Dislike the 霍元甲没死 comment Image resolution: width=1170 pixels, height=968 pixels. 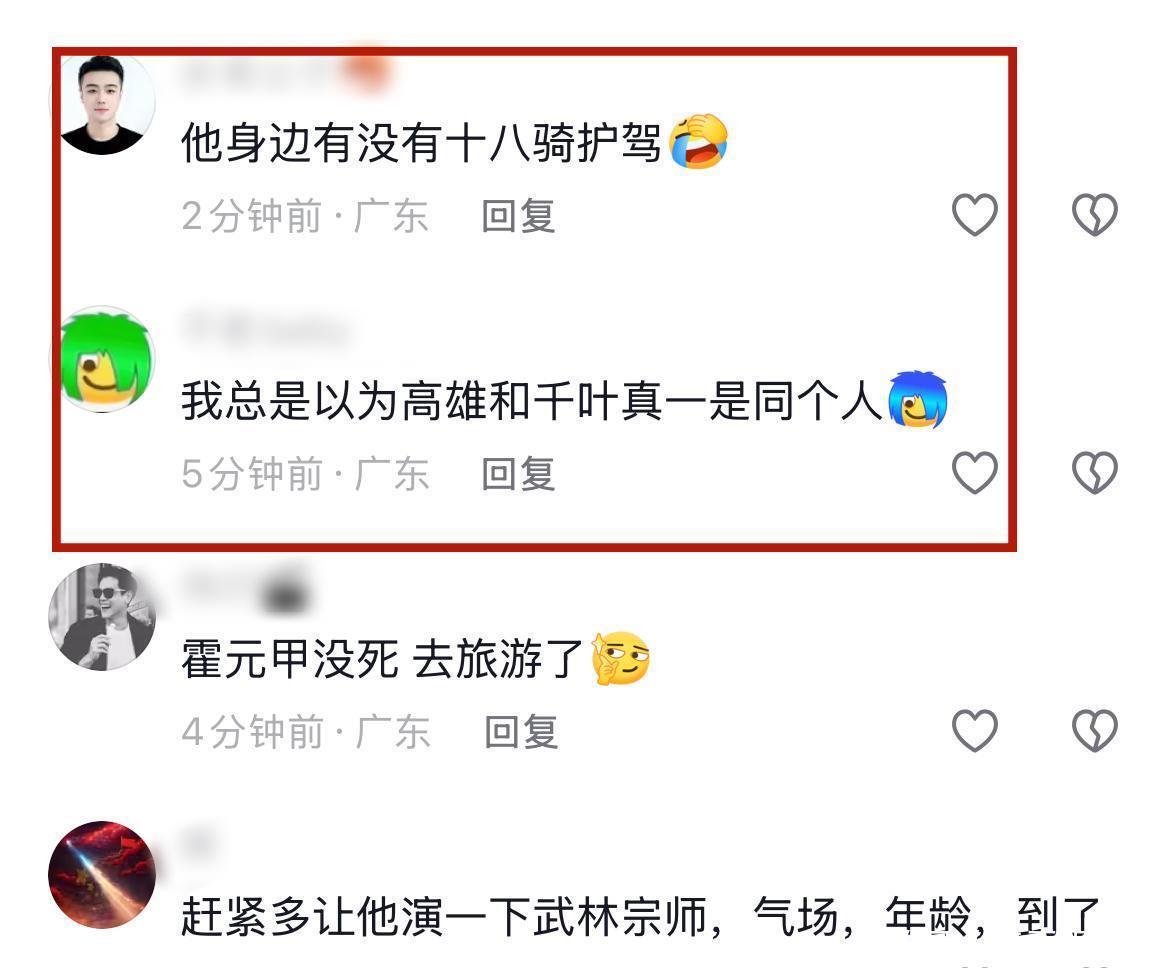[x=1095, y=730]
